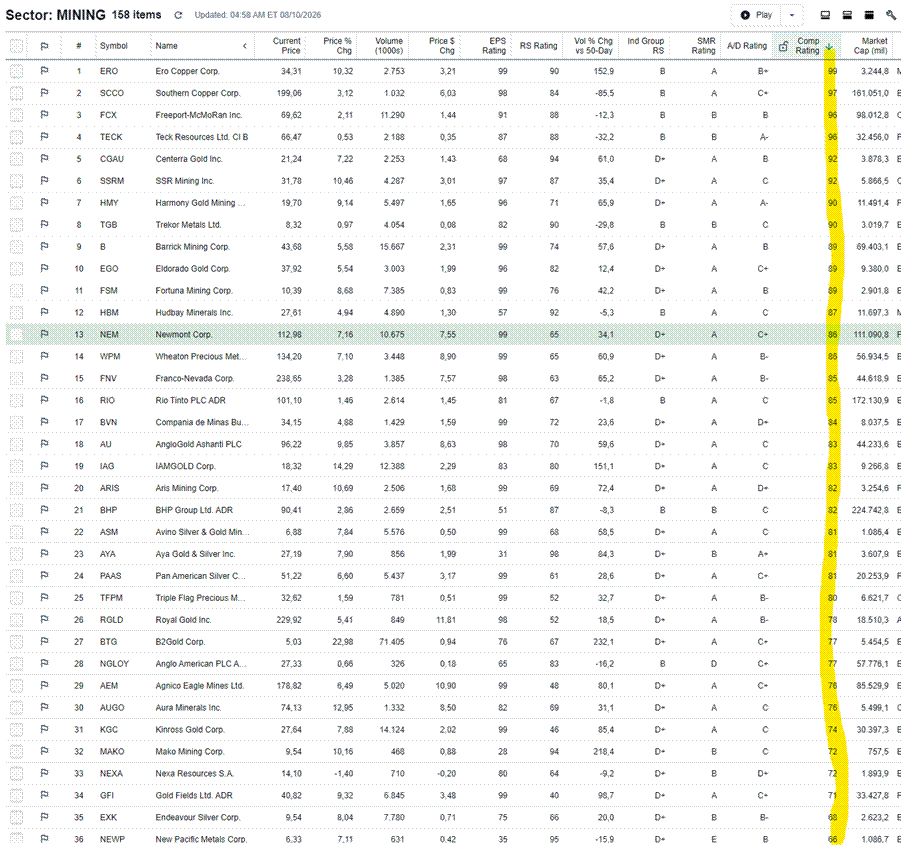Viewport: 901px width, 845px height.
Task: Sort by the Market Cap (mil) header
Action: coord(871,46)
